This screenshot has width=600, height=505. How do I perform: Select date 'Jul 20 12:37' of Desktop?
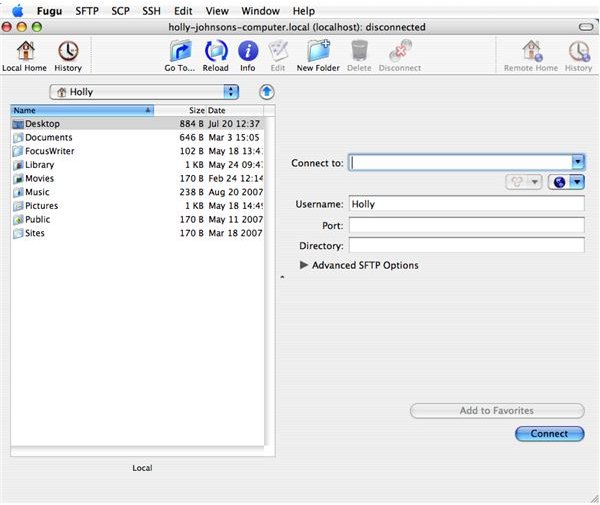(234, 124)
